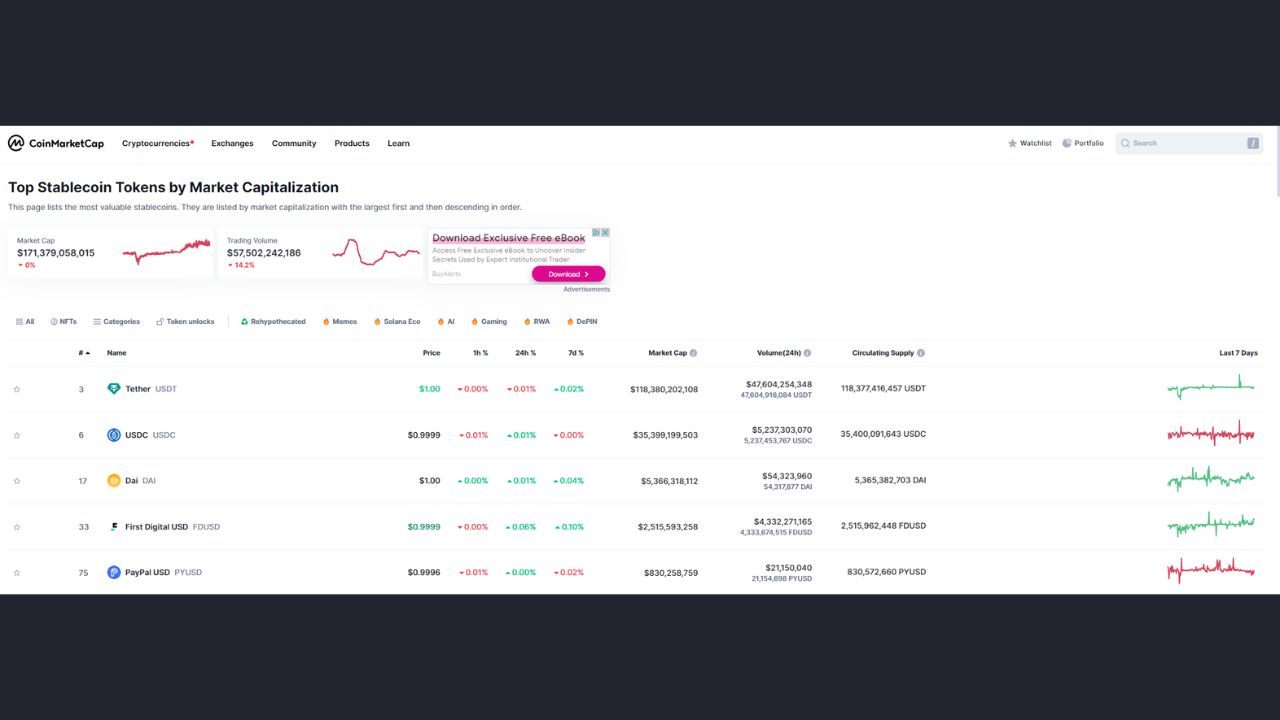Click Tether 24h volume $47,604,254,348
The width and height of the screenshot is (1280, 720).
(779, 384)
